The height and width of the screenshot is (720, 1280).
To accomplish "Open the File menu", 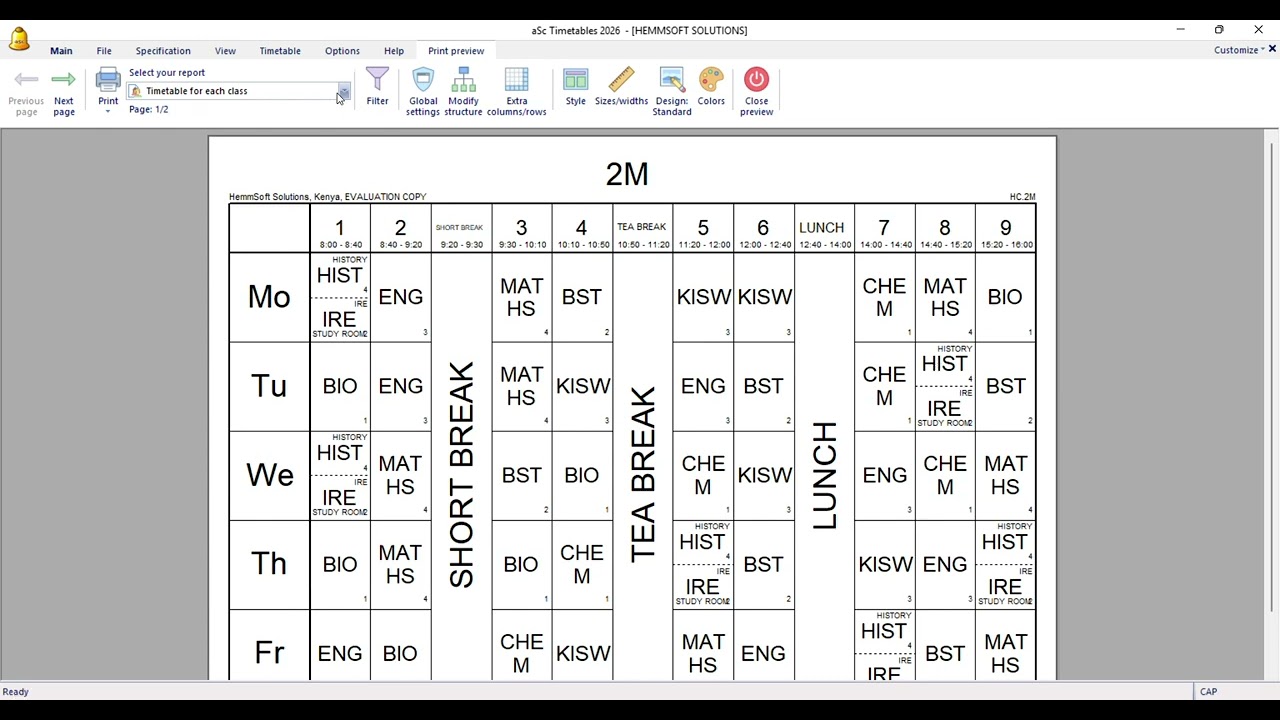I will (x=104, y=51).
